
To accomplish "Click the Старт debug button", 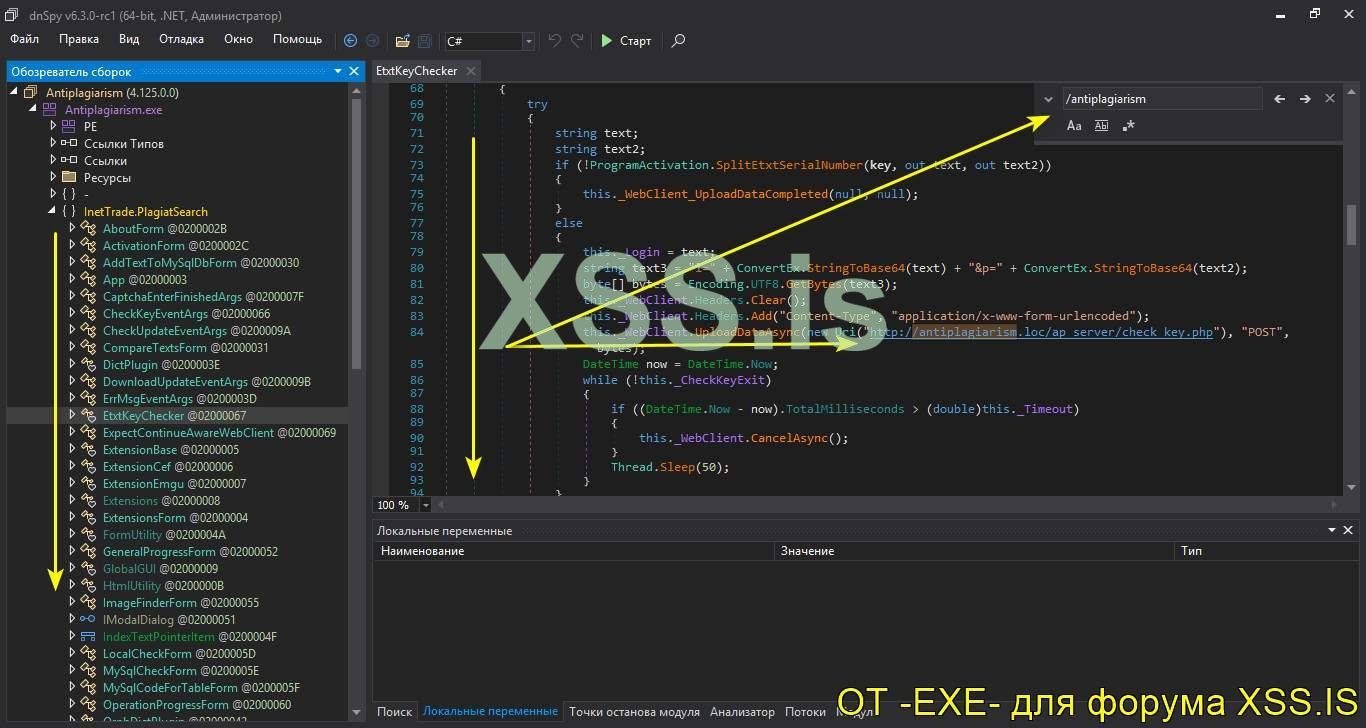I will click(626, 41).
